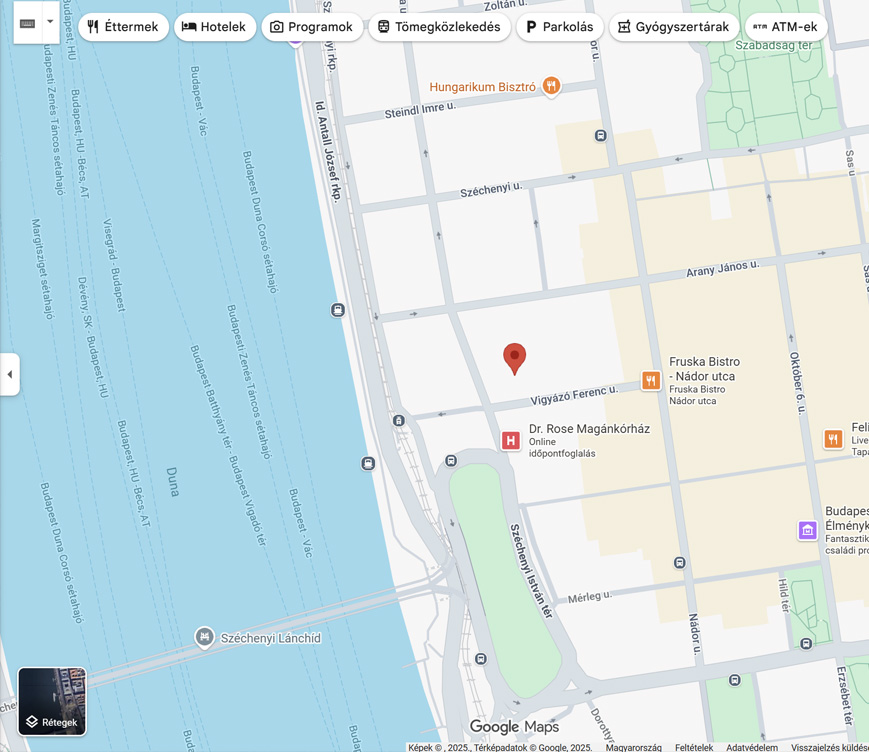Click the Széchenyi Lánchíd landmark icon
The height and width of the screenshot is (752, 869).
(x=204, y=637)
